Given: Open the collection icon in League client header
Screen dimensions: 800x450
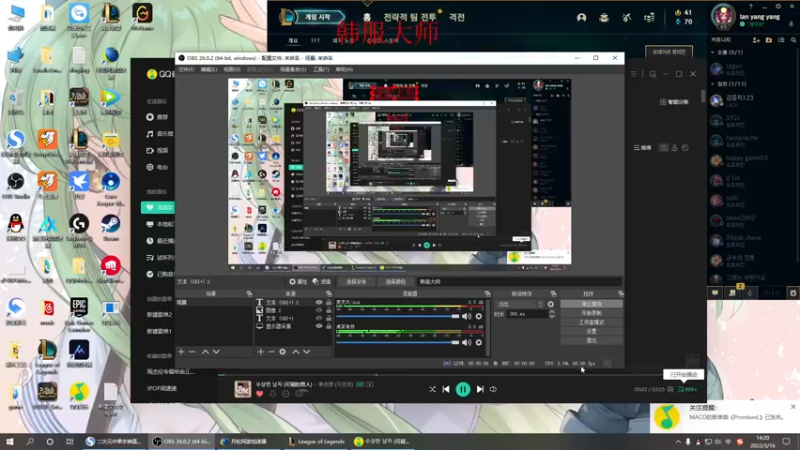Looking at the screenshot, I should [604, 17].
